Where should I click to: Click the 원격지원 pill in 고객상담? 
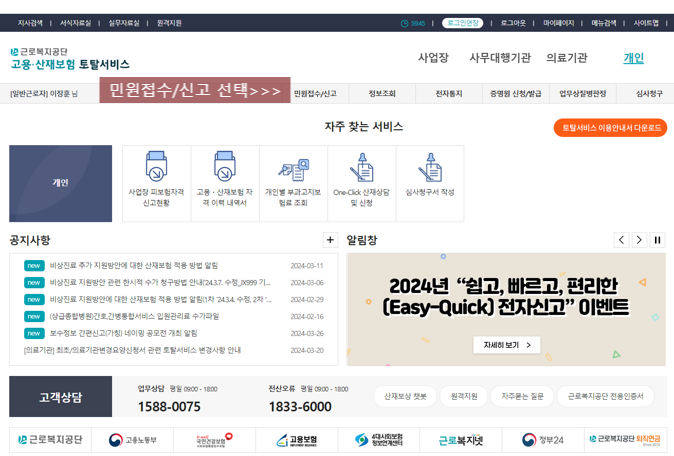[464, 396]
